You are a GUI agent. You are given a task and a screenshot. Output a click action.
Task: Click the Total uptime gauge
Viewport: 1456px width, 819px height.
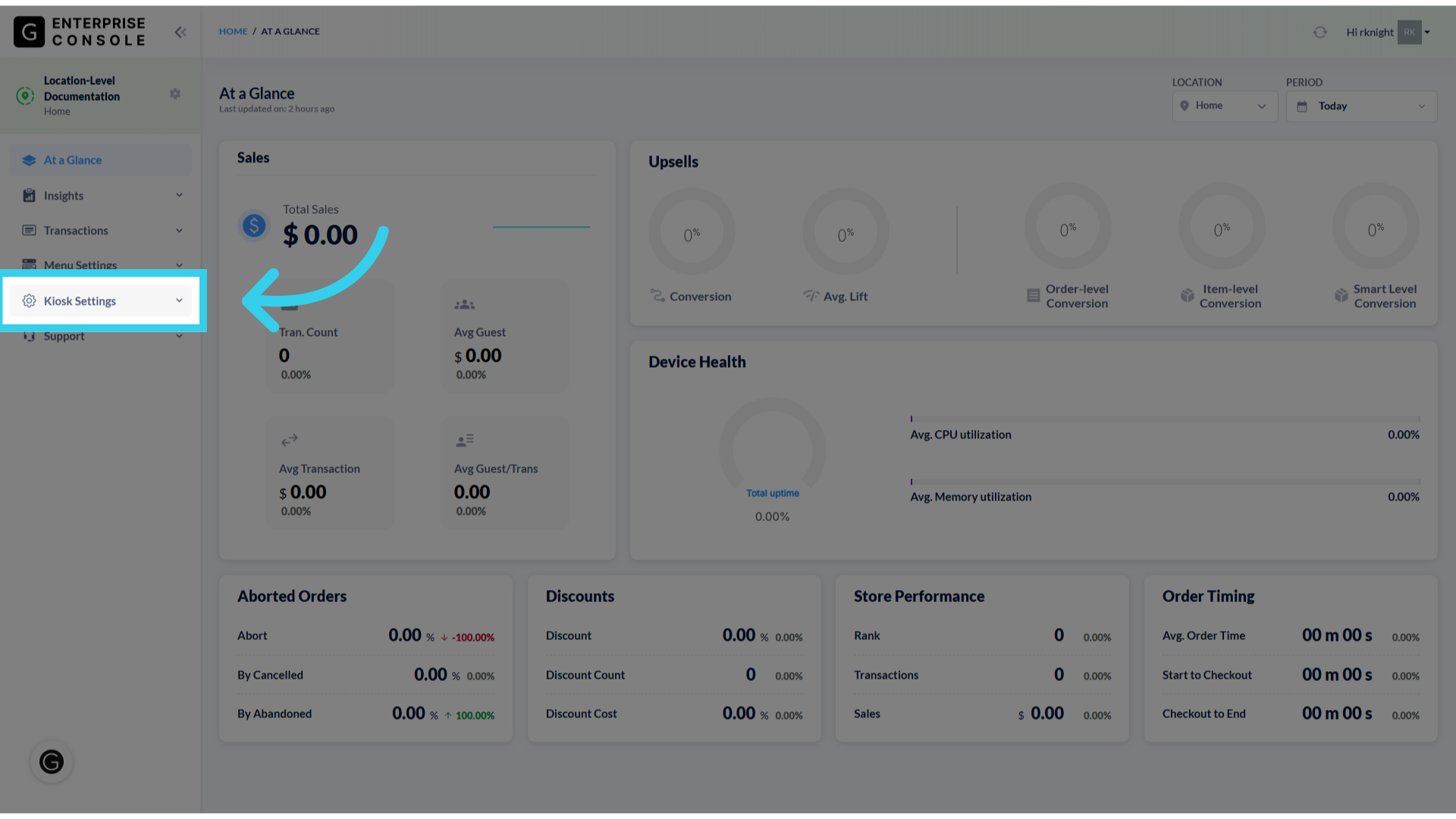772,450
